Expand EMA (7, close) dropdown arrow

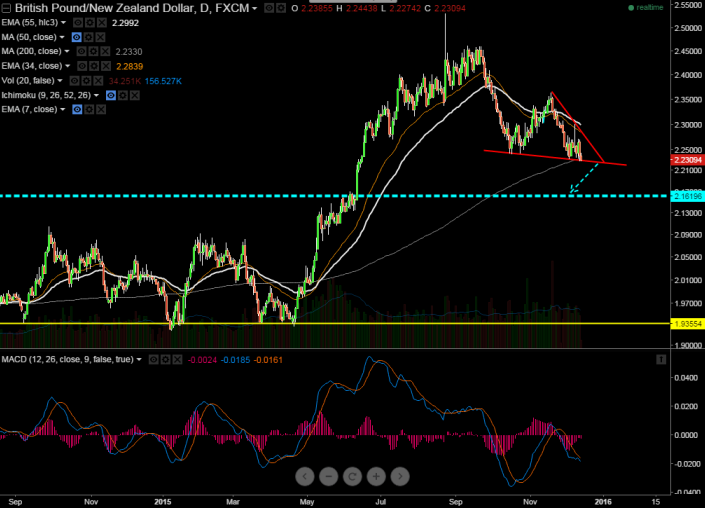[62, 109]
